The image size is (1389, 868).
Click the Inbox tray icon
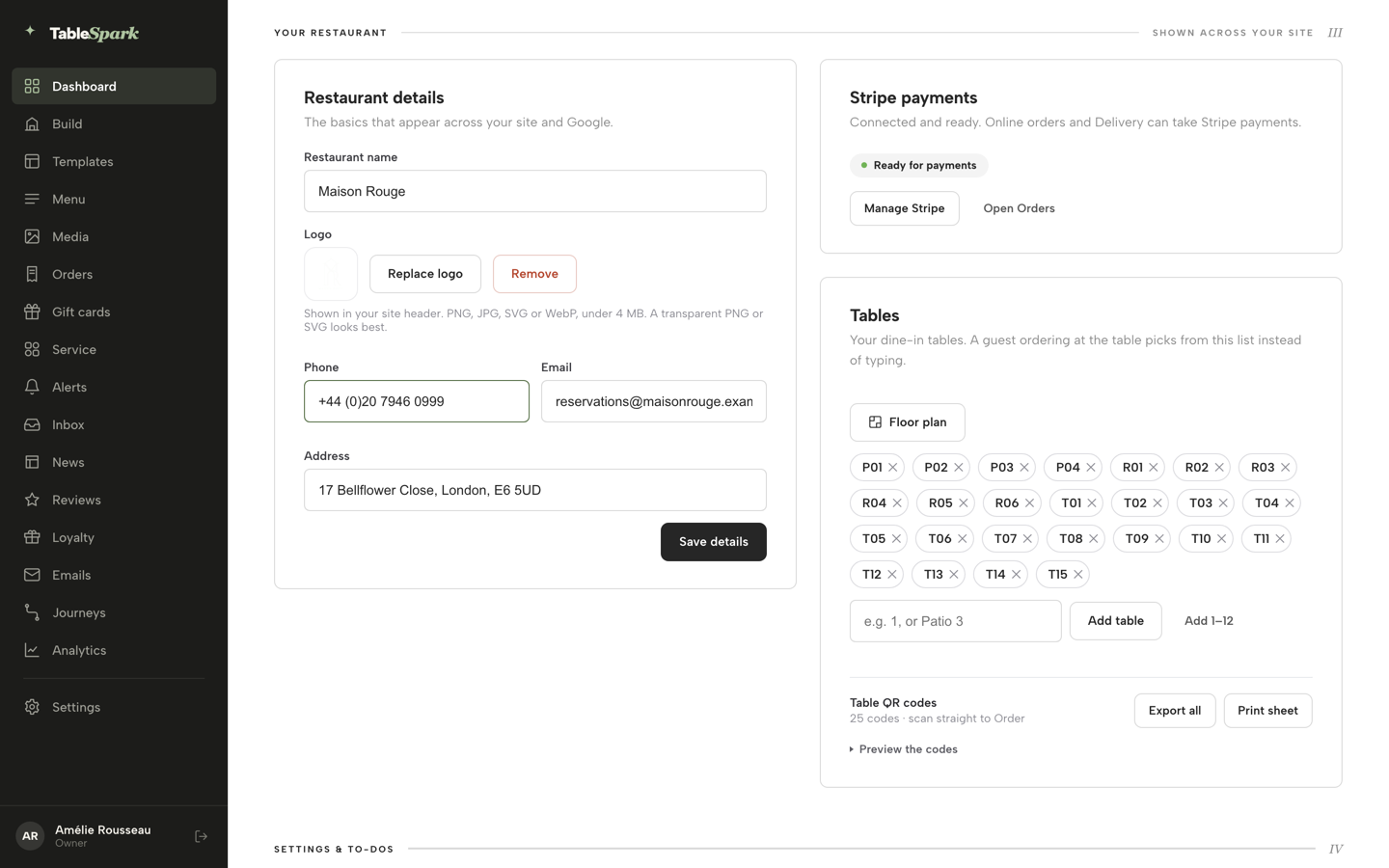click(x=32, y=424)
